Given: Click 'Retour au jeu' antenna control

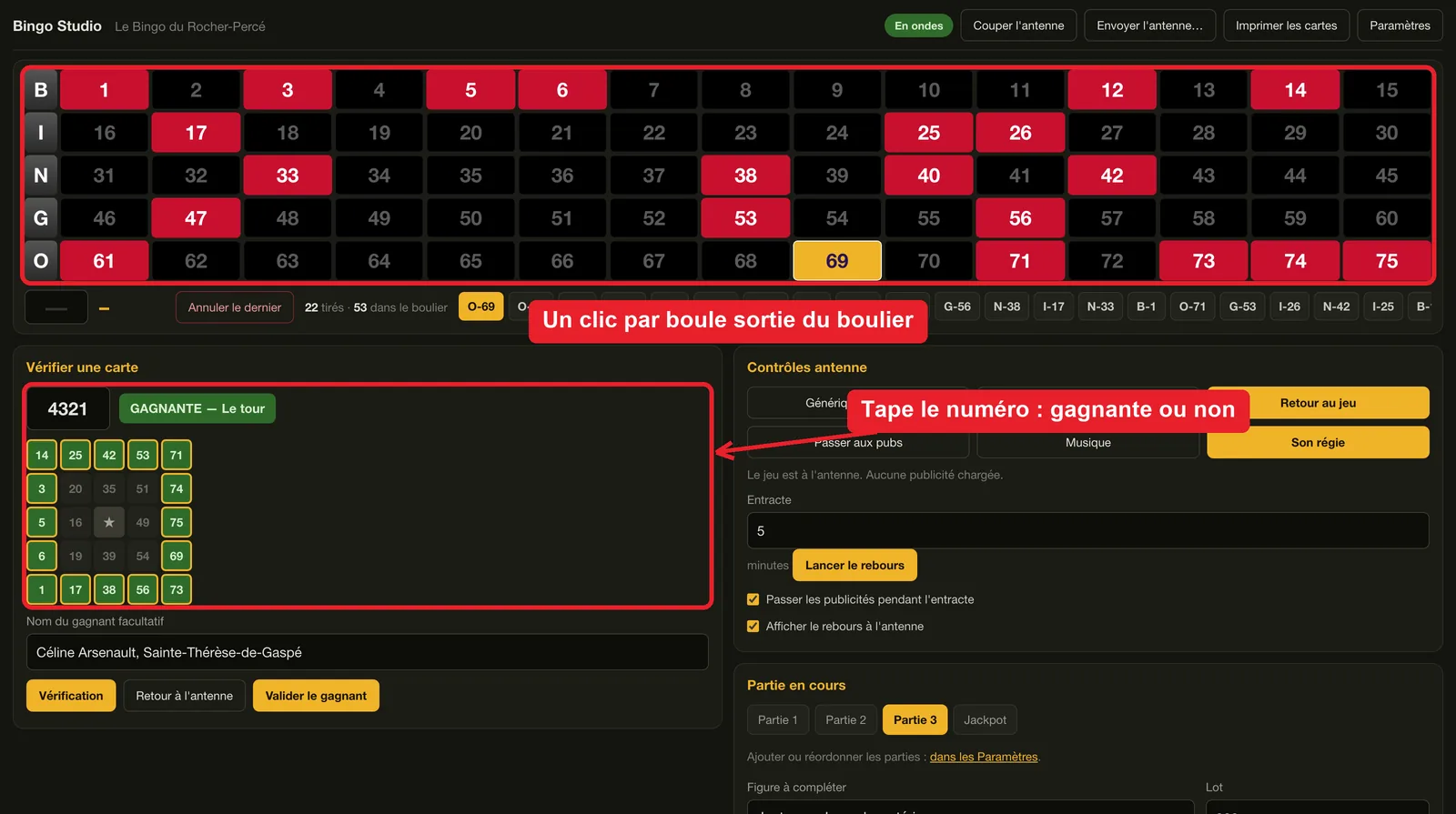Looking at the screenshot, I should click(x=1318, y=403).
